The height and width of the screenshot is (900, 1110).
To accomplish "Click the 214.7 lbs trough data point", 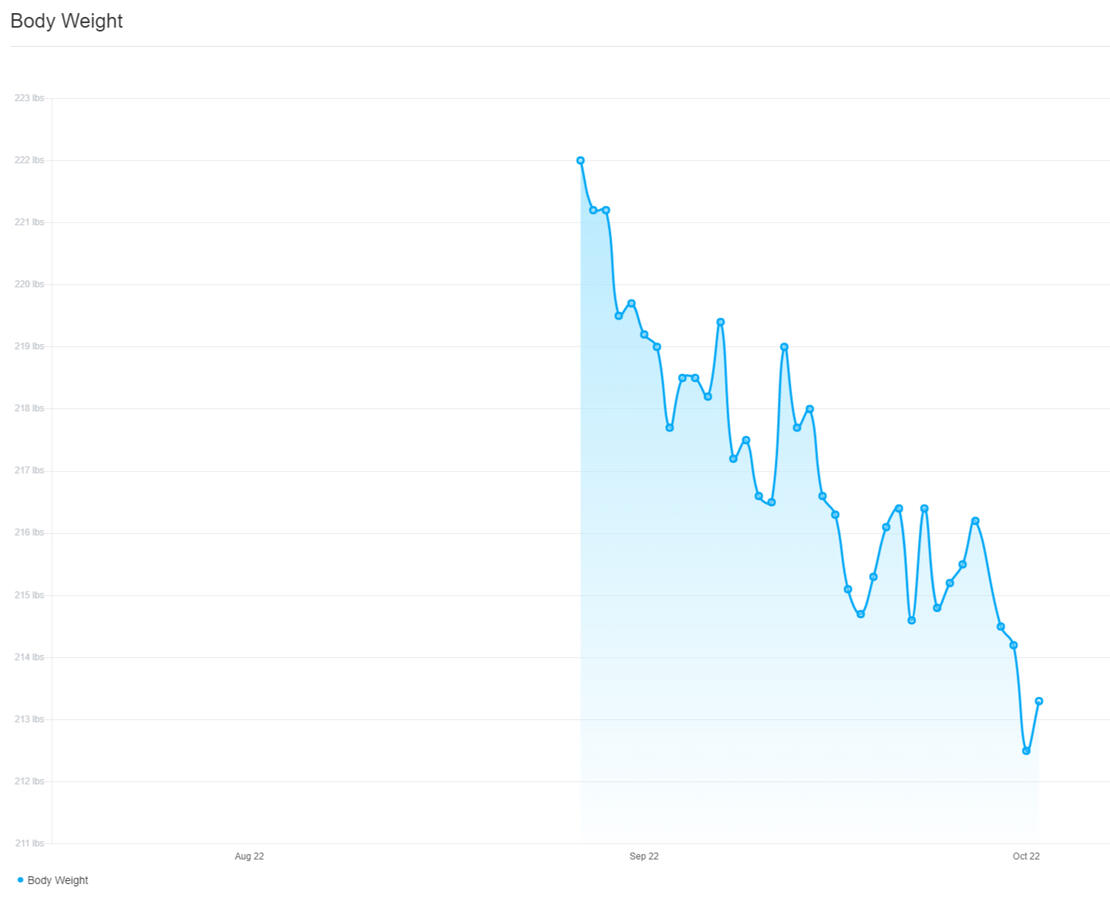I will 860,614.
